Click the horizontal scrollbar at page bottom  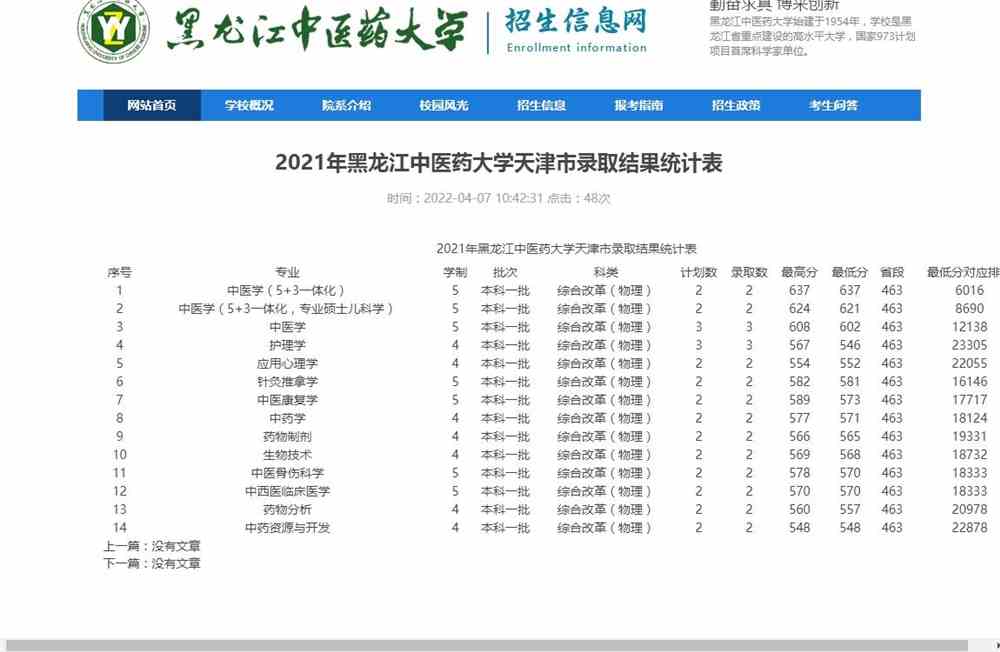pyautogui.click(x=487, y=646)
